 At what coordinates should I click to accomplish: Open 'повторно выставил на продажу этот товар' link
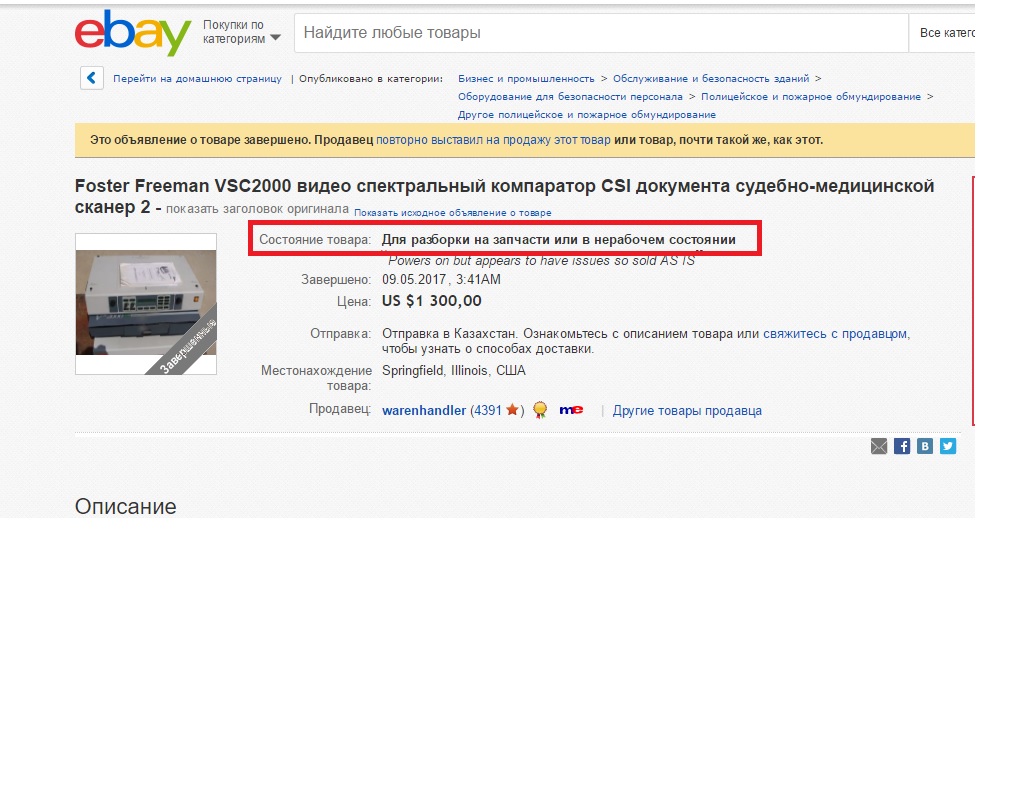[x=493, y=140]
